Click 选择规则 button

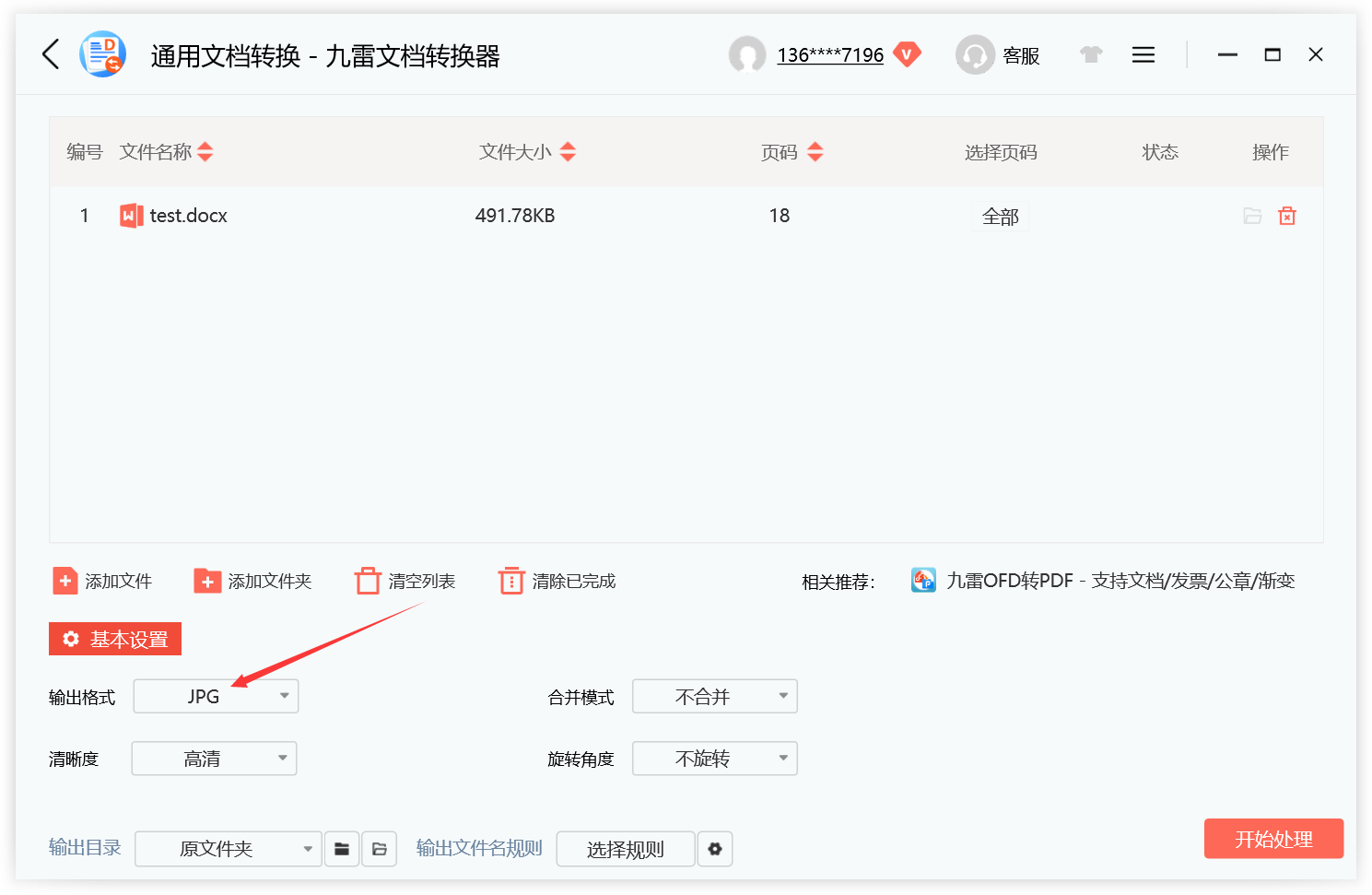(x=626, y=849)
